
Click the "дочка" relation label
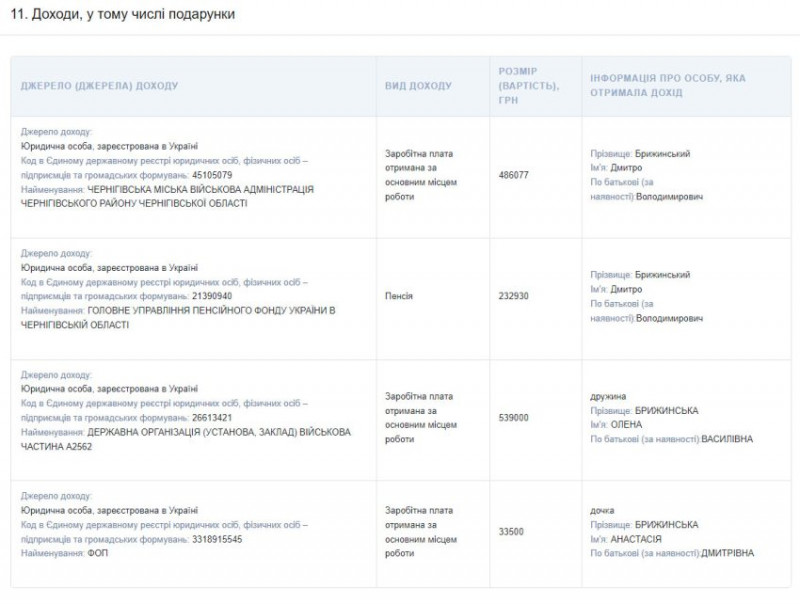point(603,510)
